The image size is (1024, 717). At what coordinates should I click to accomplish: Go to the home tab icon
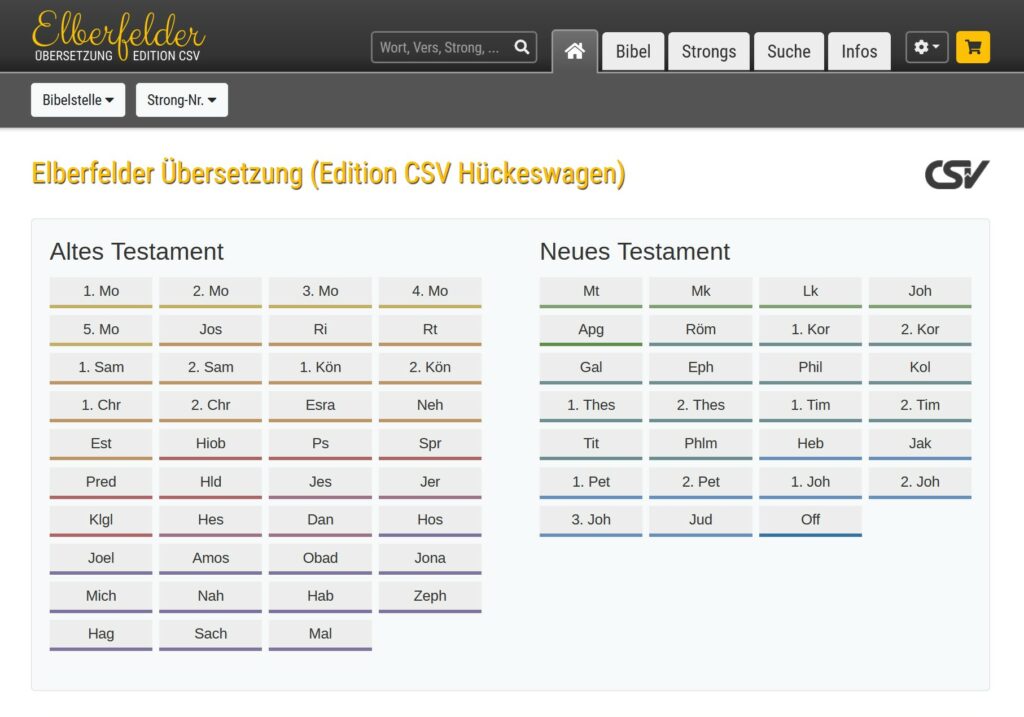coord(575,51)
